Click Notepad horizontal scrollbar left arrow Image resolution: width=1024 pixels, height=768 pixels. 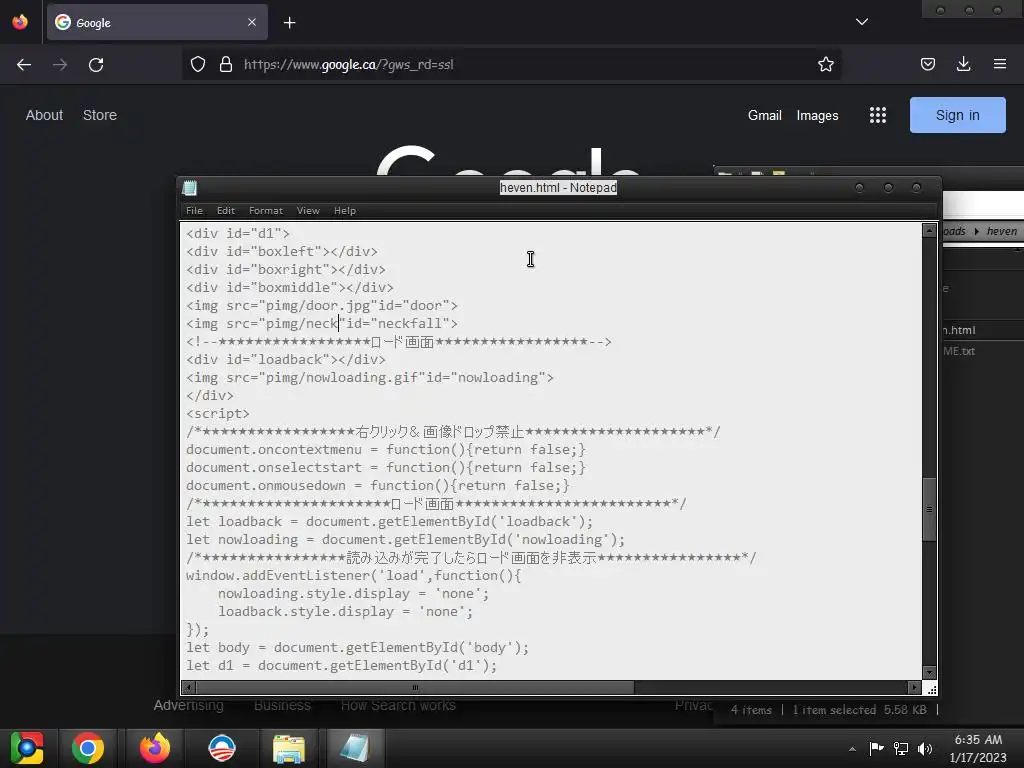coord(188,687)
